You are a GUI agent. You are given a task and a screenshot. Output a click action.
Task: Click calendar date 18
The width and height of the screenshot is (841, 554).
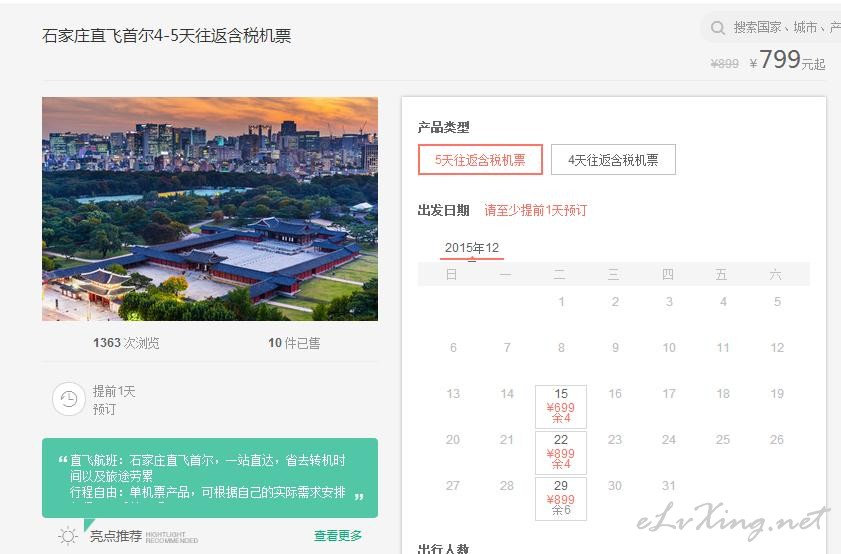pos(723,394)
